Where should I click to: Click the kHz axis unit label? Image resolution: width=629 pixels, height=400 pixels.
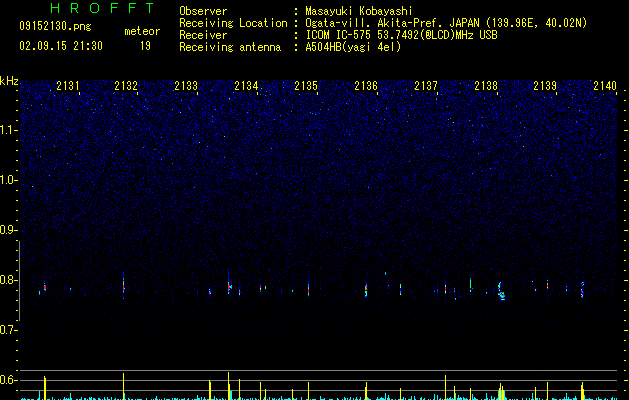tap(9, 81)
